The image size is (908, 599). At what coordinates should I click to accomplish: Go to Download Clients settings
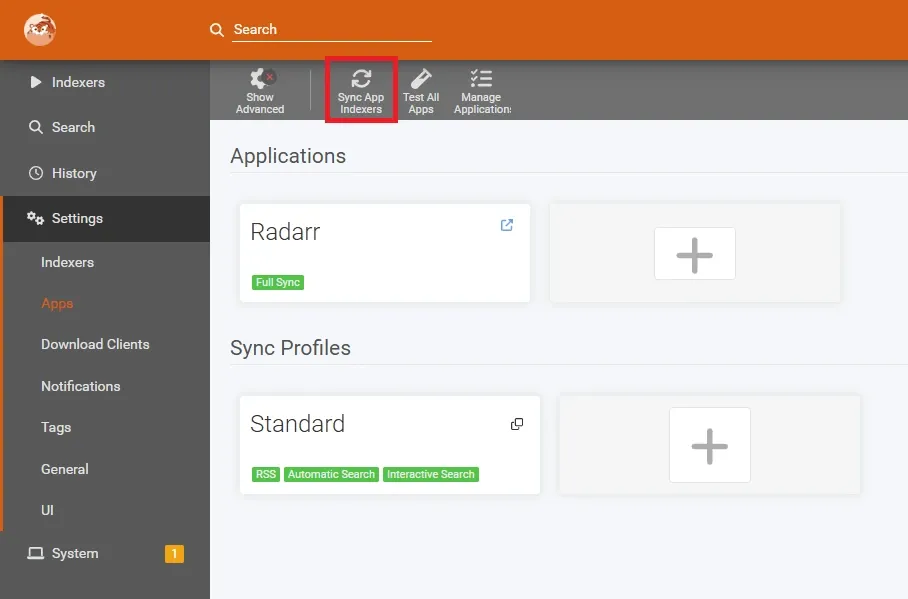coord(95,344)
